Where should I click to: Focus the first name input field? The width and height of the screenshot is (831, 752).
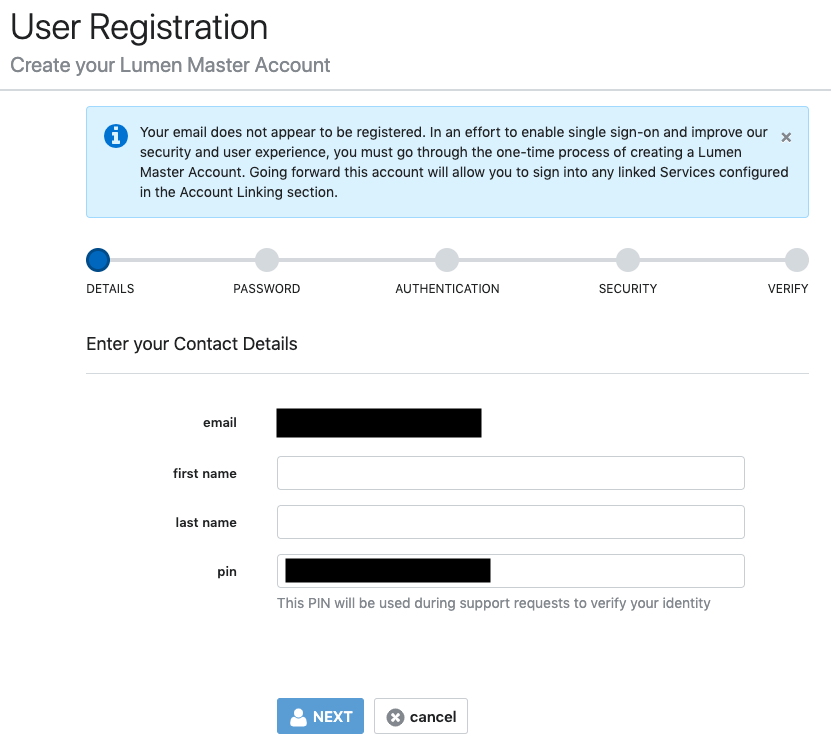coord(511,473)
